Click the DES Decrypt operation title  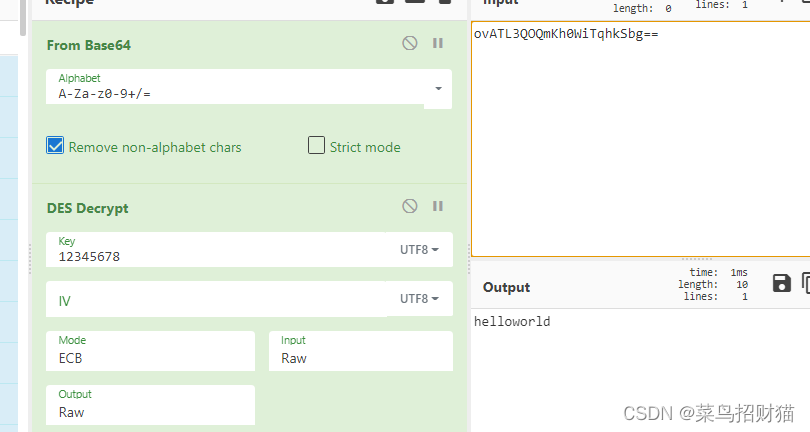[87, 208]
